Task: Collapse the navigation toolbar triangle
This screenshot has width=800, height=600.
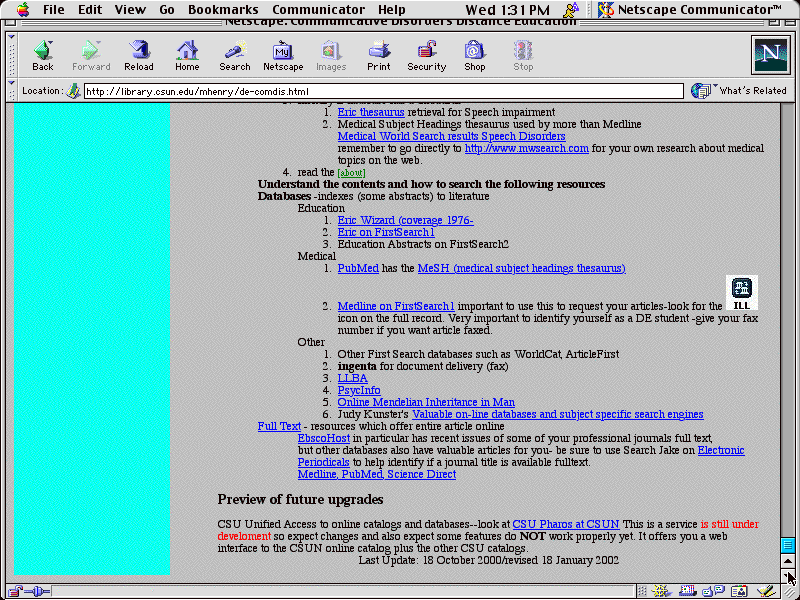Action: tap(11, 38)
